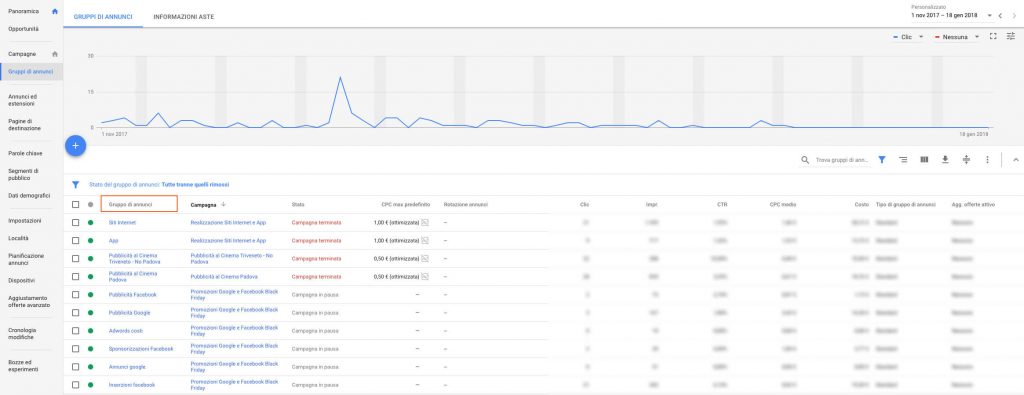The height and width of the screenshot is (395, 1024).
Task: Open status dropdown dot for Pubblicità Facebook row
Action: click(x=90, y=294)
